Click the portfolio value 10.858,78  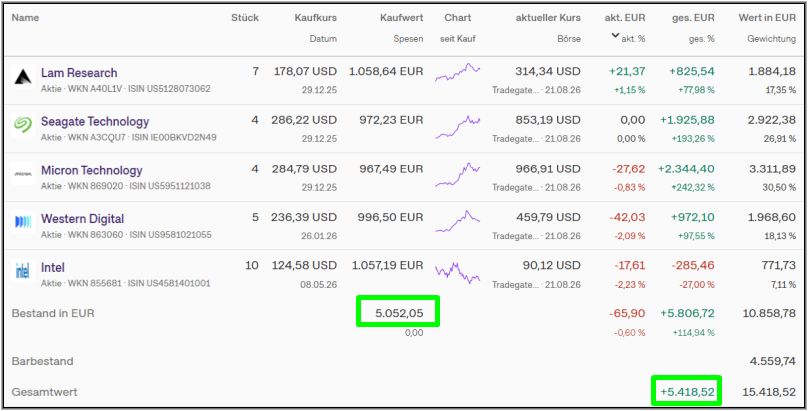pos(769,313)
